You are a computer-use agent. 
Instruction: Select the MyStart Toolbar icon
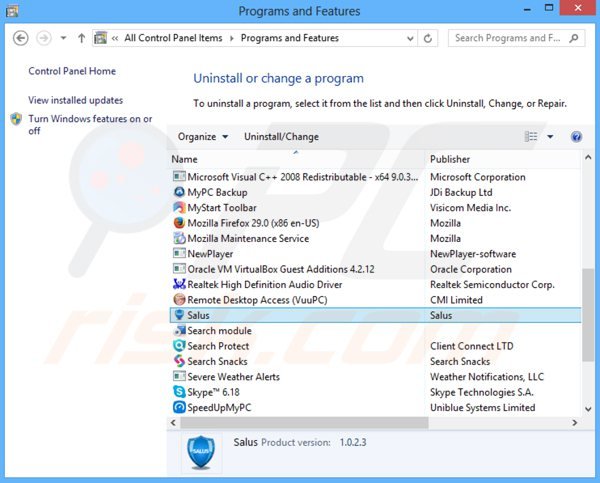point(179,207)
